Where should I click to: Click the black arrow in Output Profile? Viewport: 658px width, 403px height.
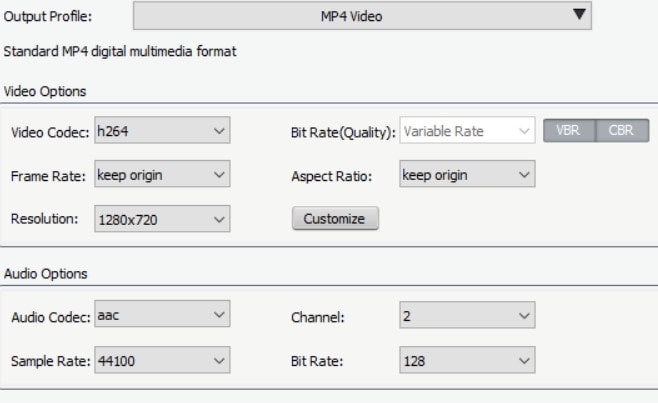click(x=579, y=14)
